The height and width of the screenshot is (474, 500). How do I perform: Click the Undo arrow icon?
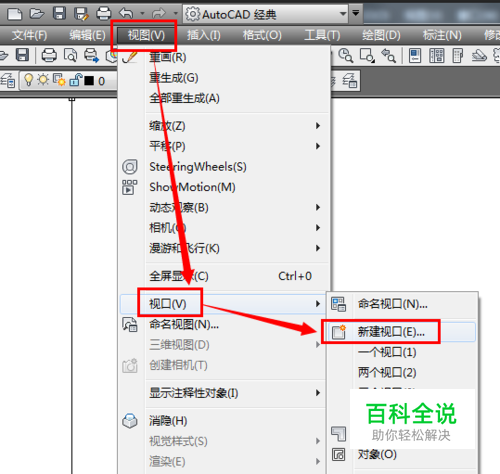coord(126,14)
